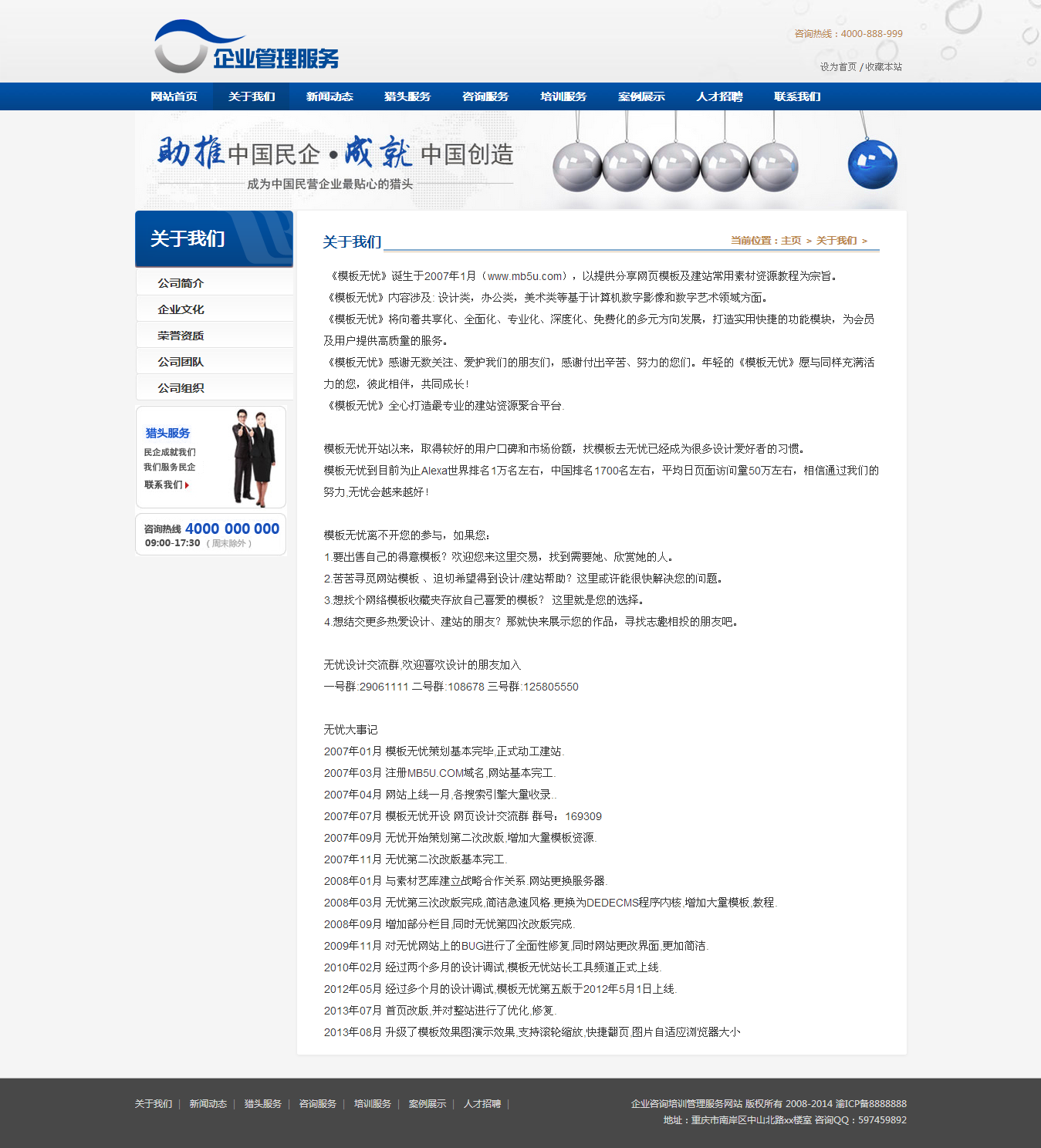This screenshot has height=1148, width=1041.
Task: Click the 人才招聘 footer link
Action: 482,1104
